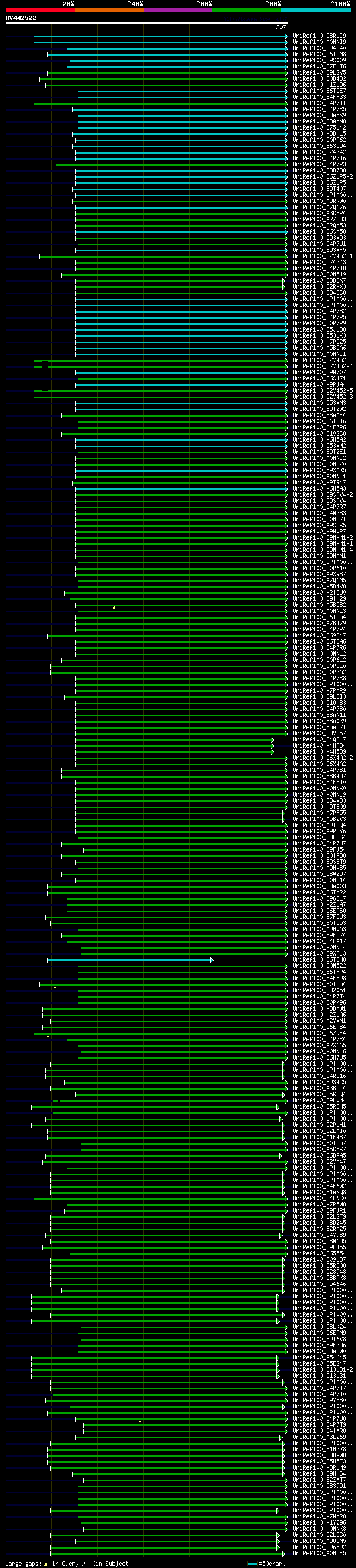356x1568 pixels.
Task: Click the UniRef100_B4FH33 label
Action: 319,97
